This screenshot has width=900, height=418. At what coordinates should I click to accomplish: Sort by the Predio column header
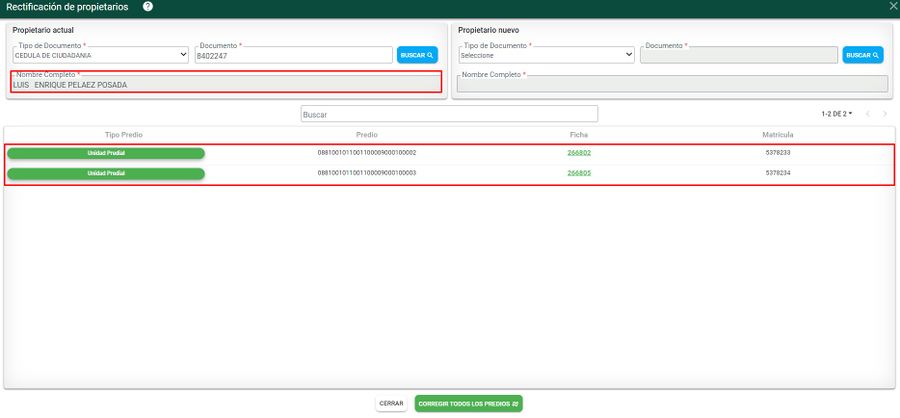click(x=366, y=134)
